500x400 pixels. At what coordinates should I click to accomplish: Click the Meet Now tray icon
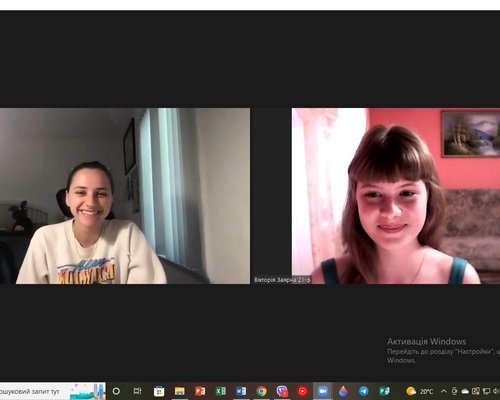pos(454,391)
